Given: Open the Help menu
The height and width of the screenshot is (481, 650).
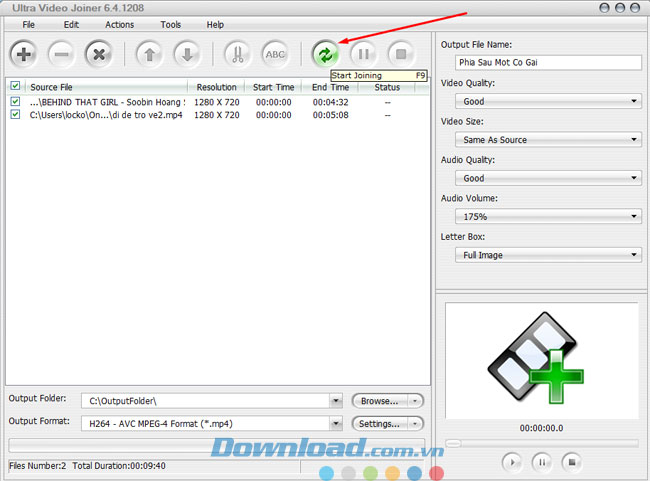Looking at the screenshot, I should pos(215,25).
